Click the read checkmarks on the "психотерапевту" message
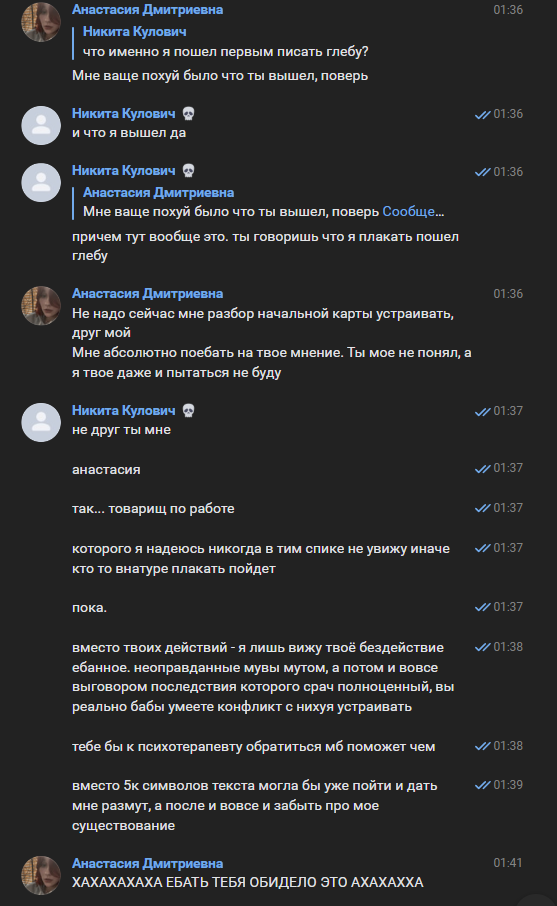557x906 pixels. [482, 747]
